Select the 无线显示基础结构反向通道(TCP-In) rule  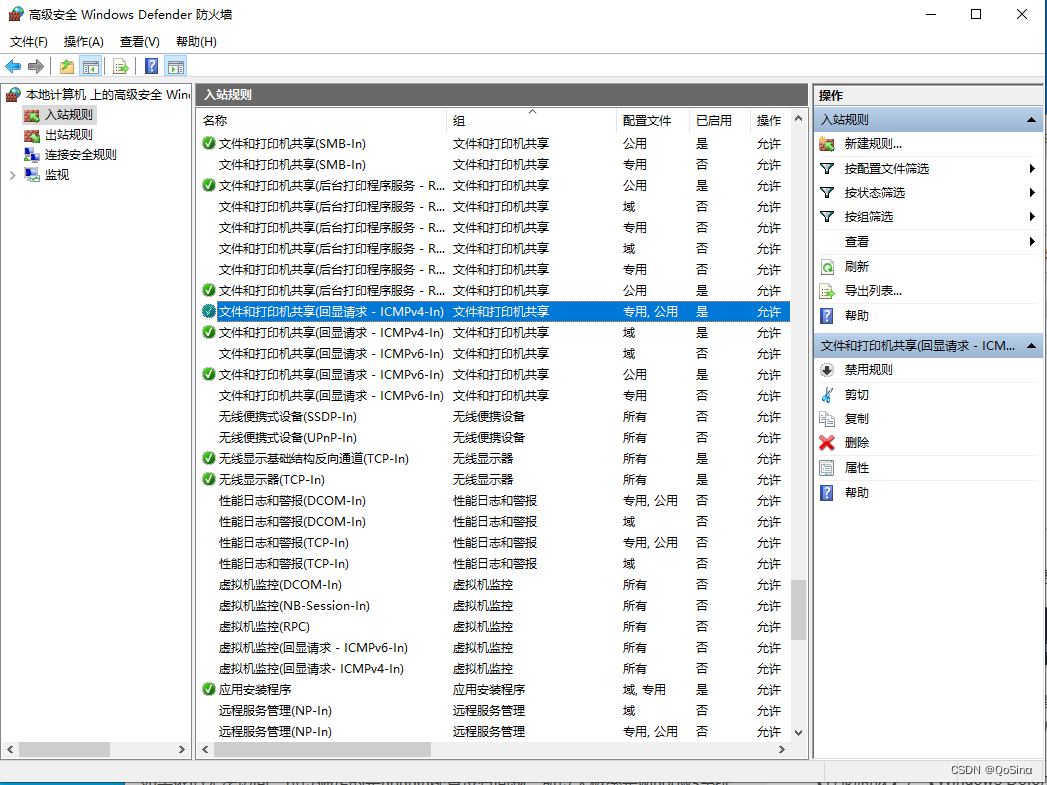494,459
